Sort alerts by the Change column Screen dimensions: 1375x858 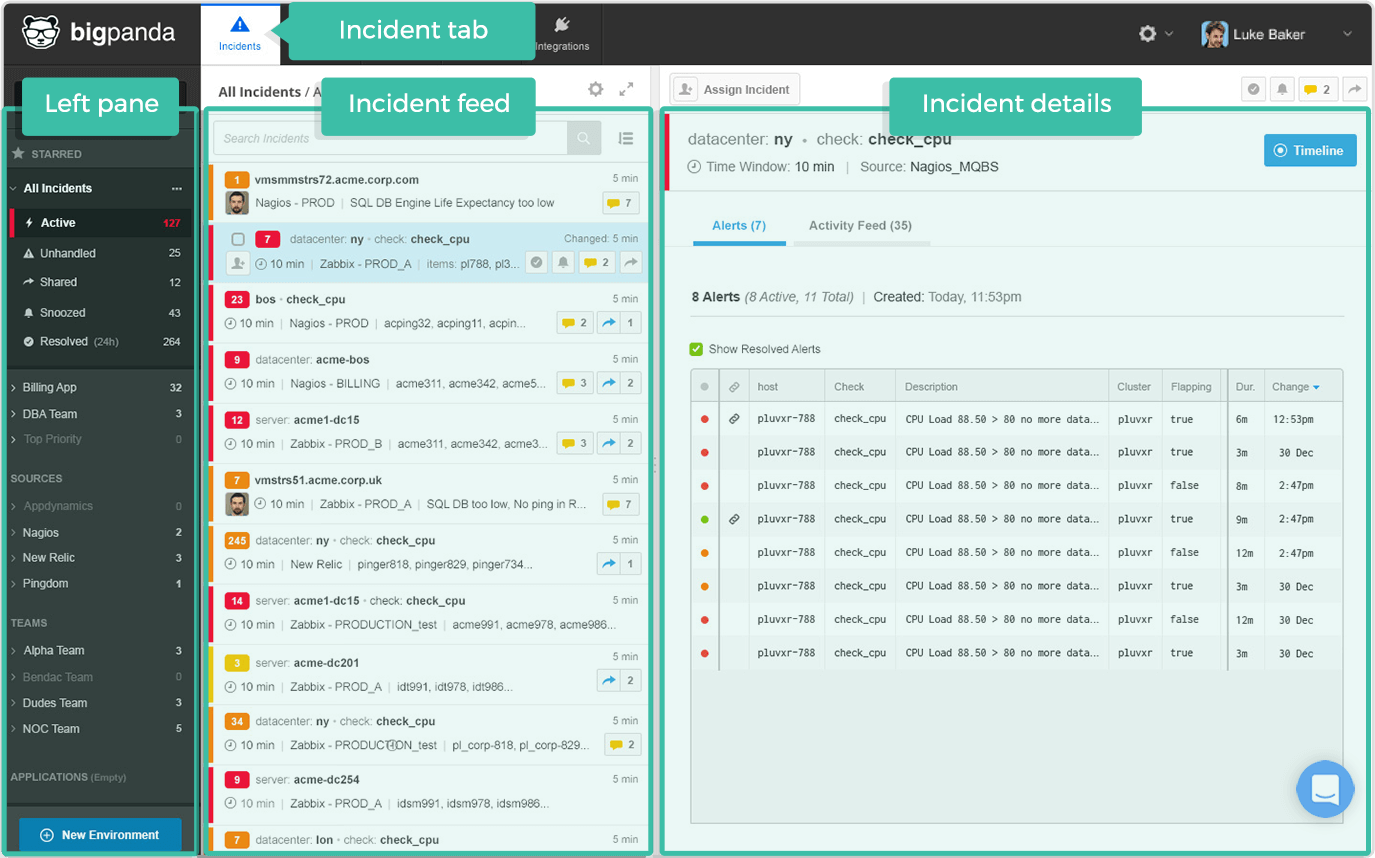pyautogui.click(x=1294, y=387)
